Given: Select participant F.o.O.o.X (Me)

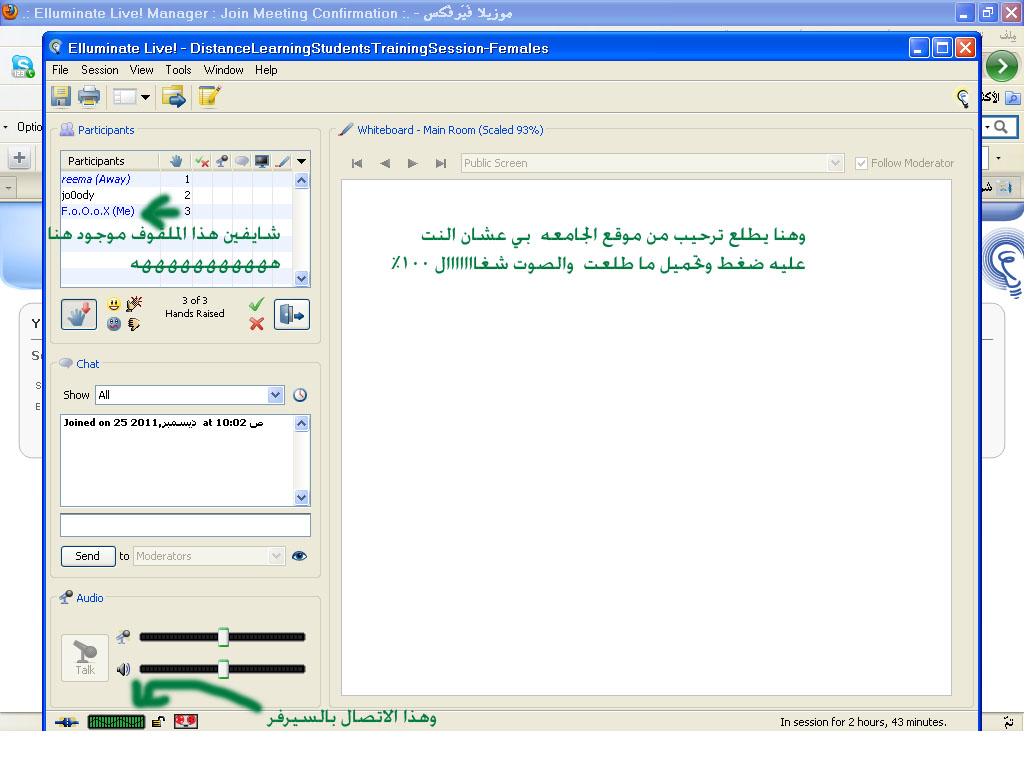Looking at the screenshot, I should click(x=98, y=211).
